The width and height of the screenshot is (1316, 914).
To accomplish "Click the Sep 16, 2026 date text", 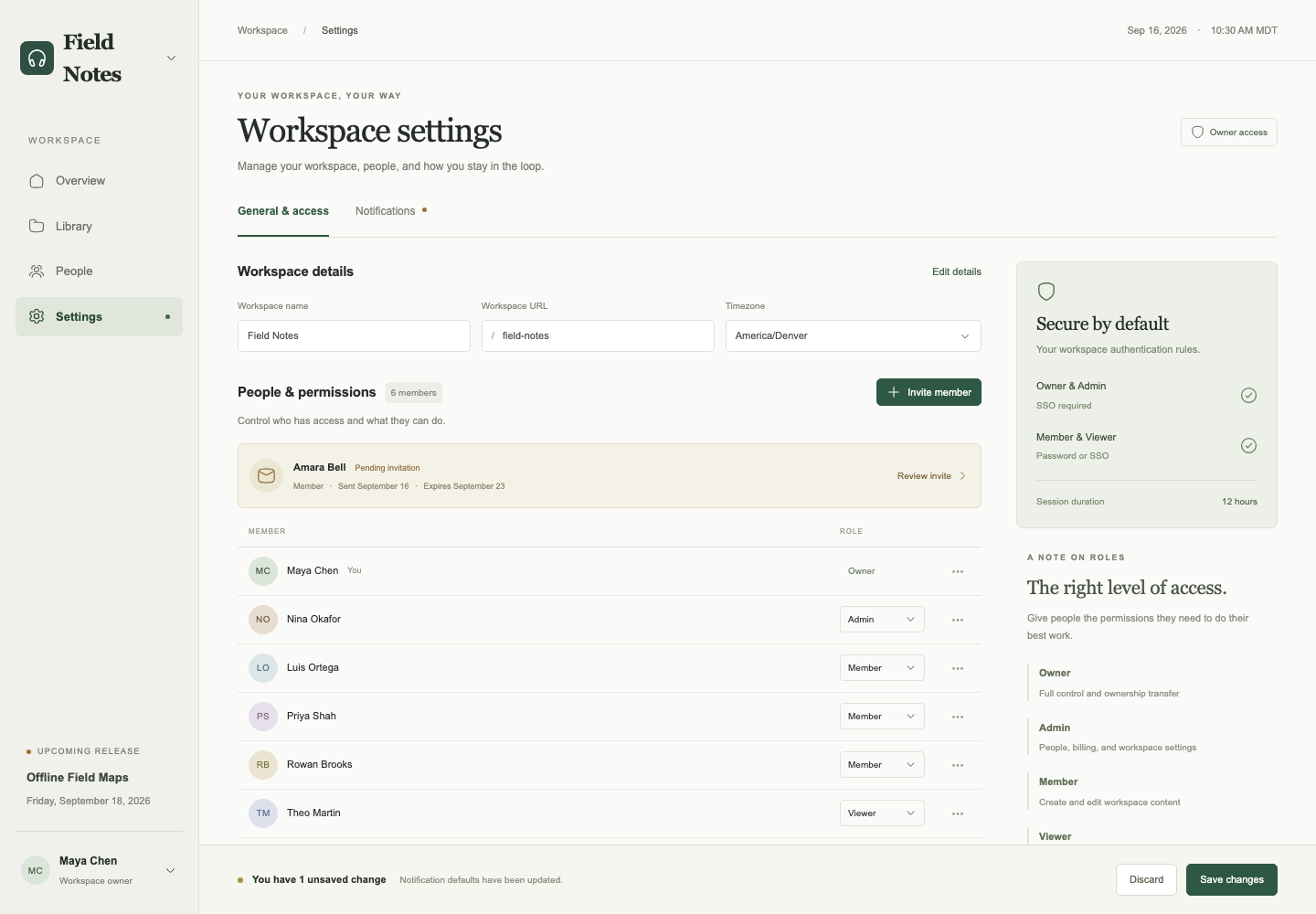I will (x=1157, y=30).
